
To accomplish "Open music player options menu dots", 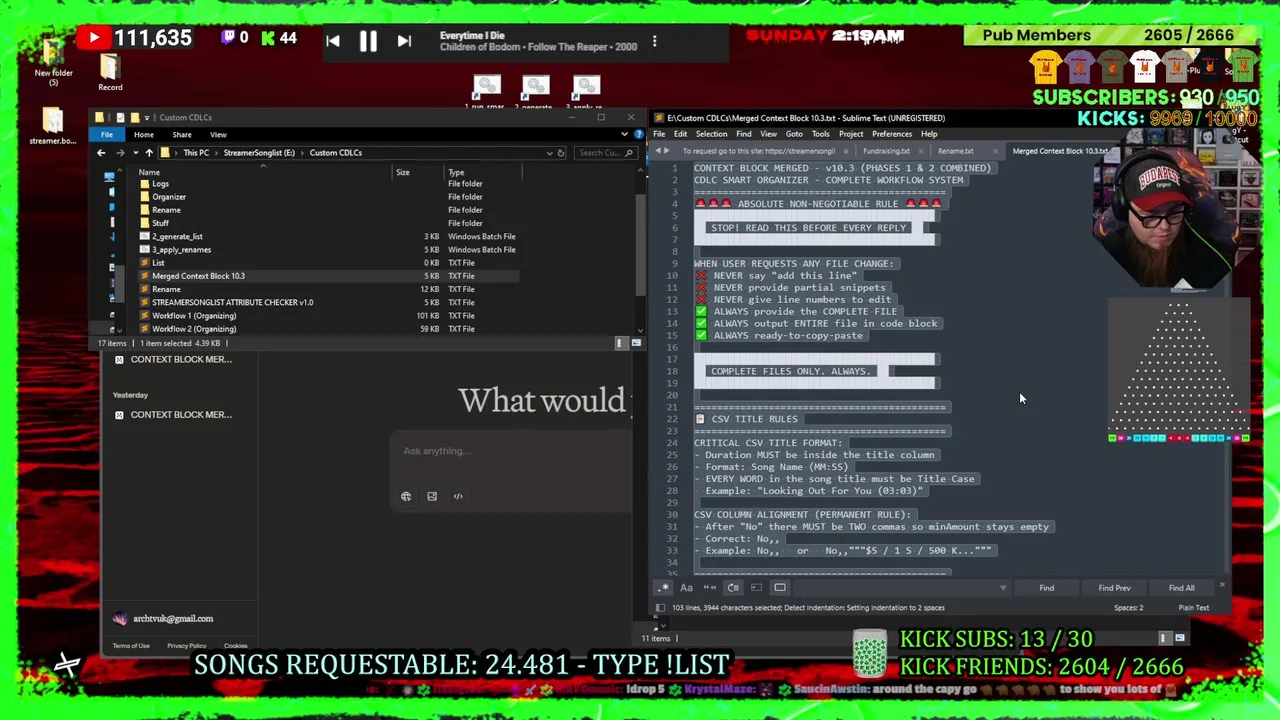I will click(654, 41).
